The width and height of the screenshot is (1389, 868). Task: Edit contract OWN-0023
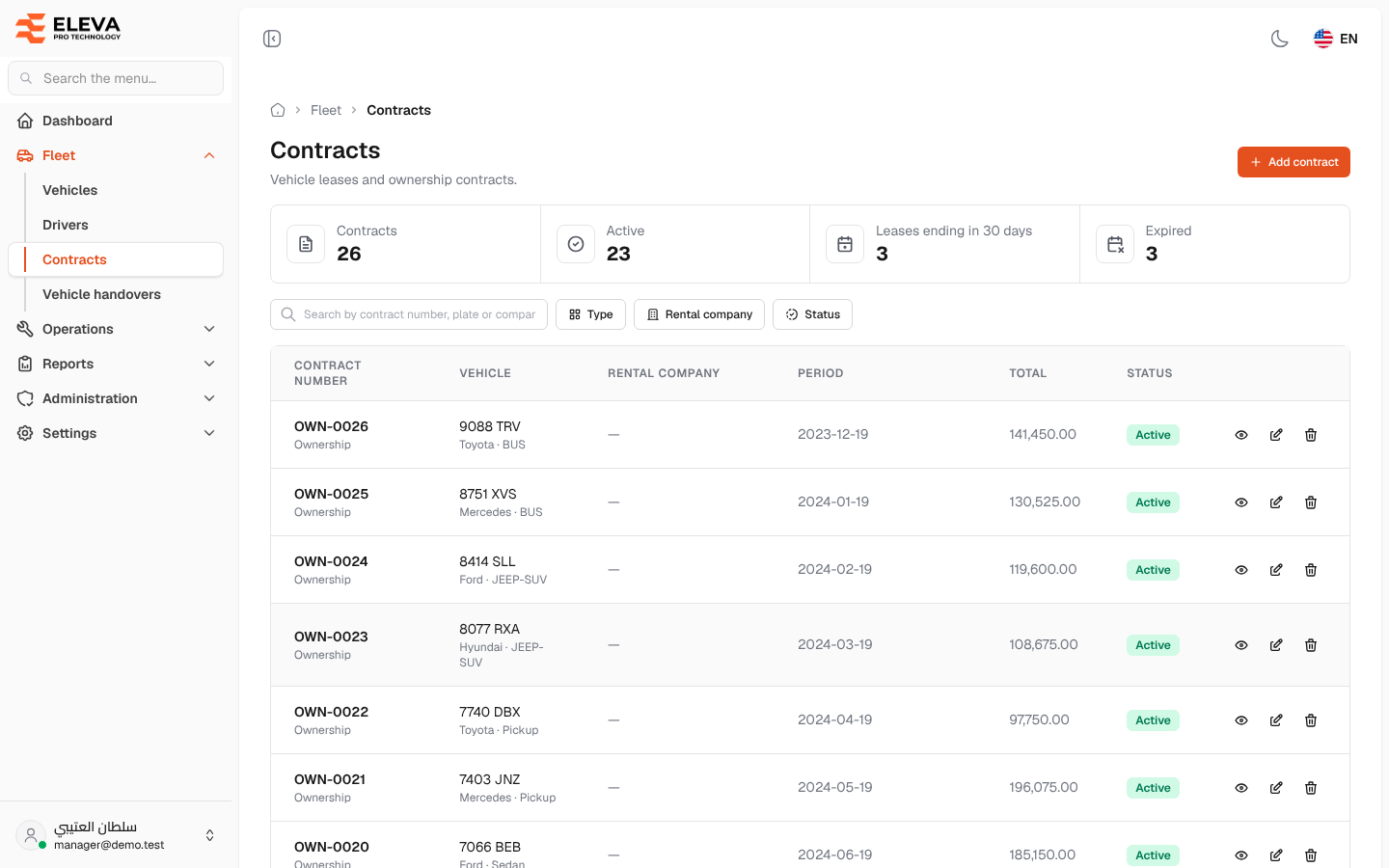[x=1276, y=645]
